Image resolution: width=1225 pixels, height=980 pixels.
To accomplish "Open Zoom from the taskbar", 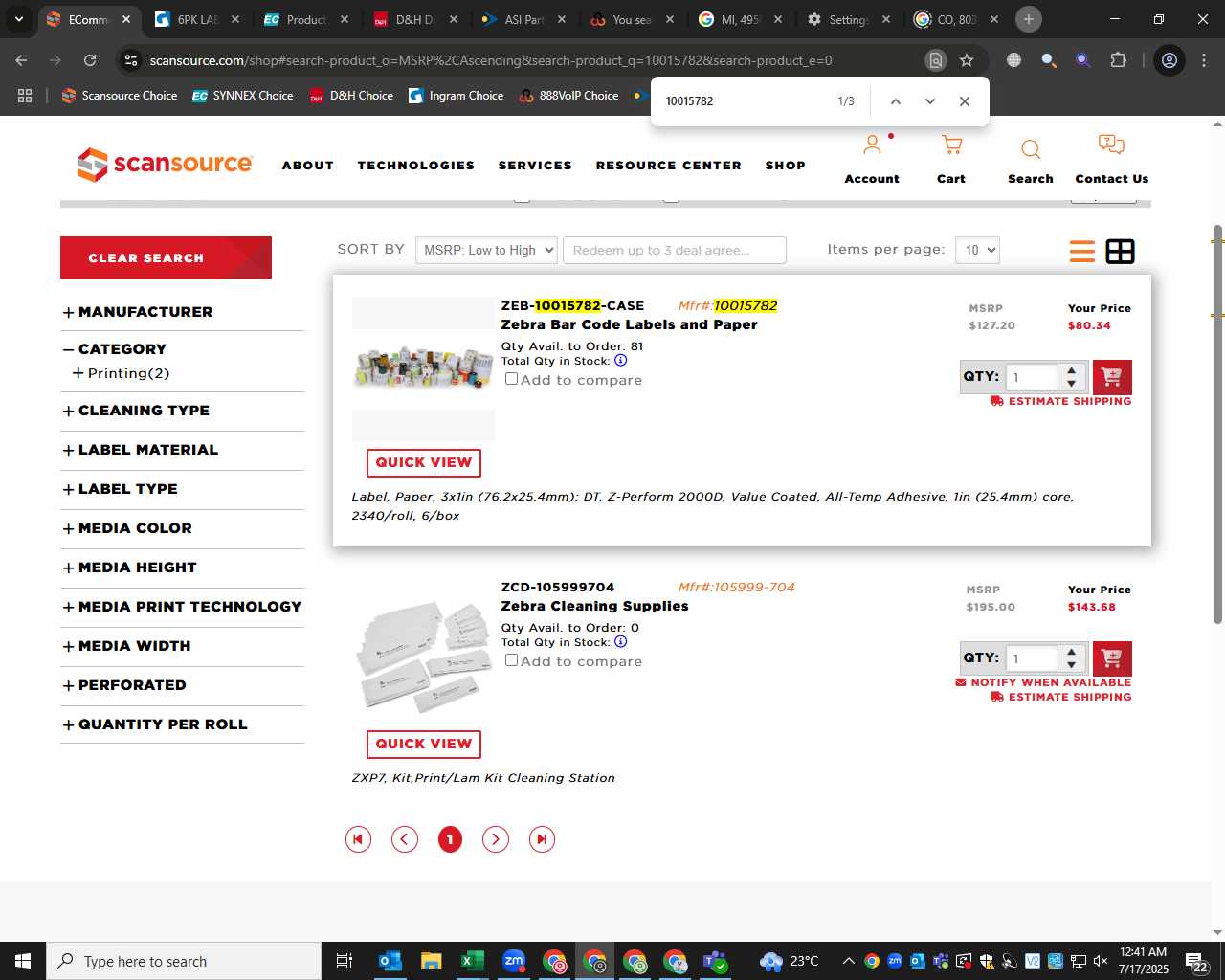I will tap(514, 961).
